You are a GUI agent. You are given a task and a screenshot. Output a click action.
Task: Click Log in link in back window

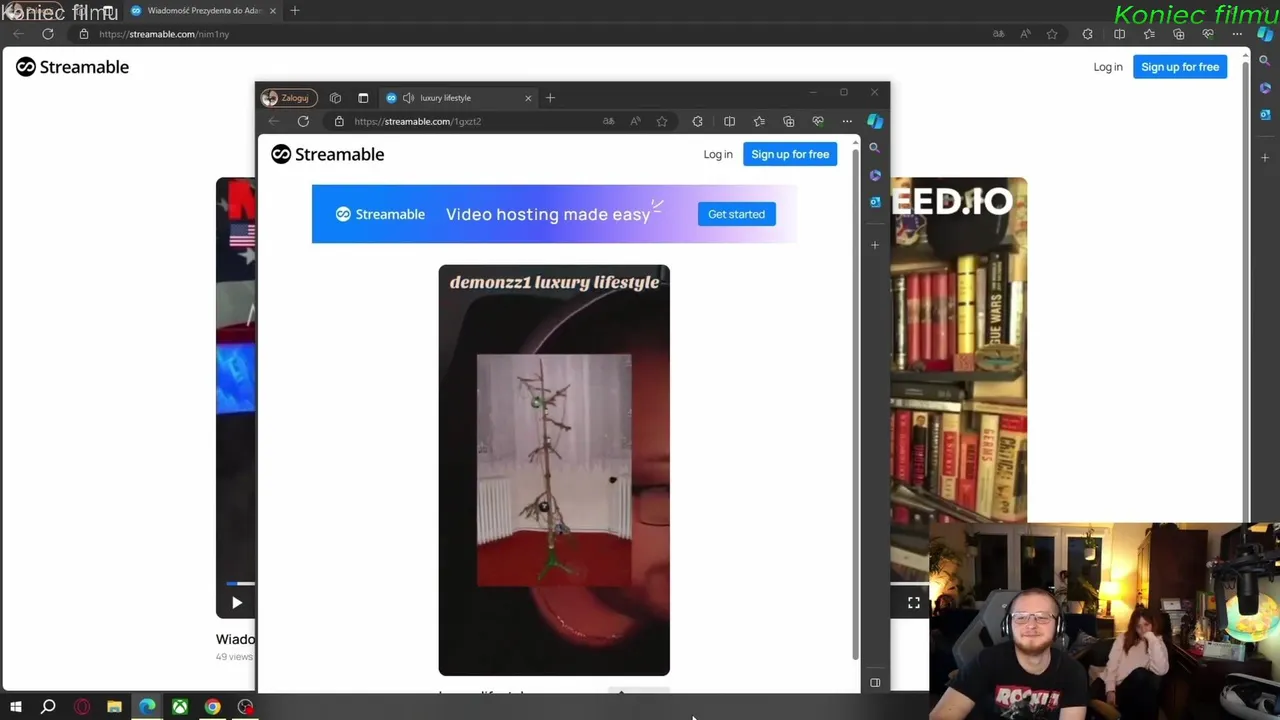click(x=1108, y=67)
